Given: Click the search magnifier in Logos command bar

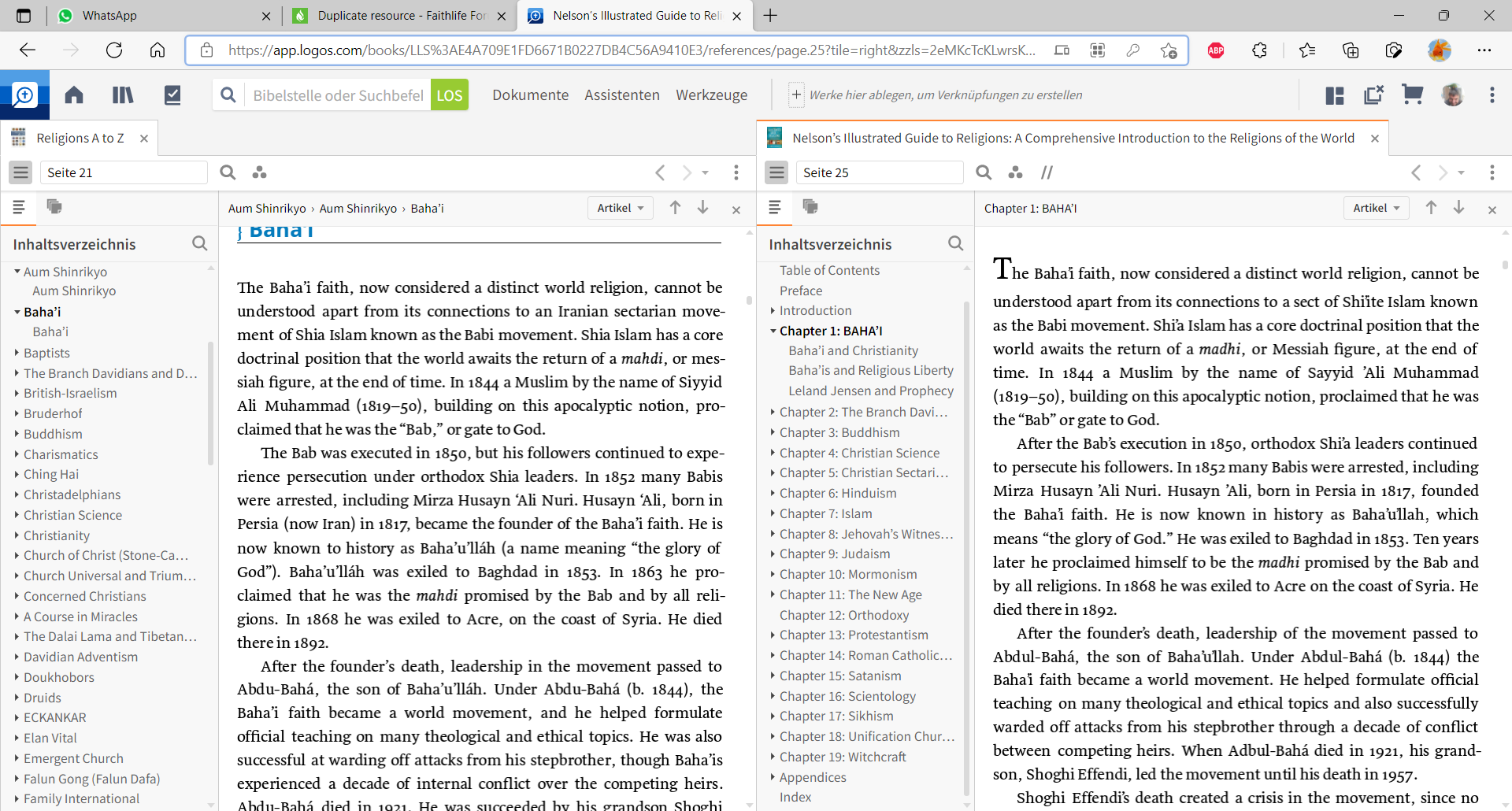Looking at the screenshot, I should click(x=228, y=95).
